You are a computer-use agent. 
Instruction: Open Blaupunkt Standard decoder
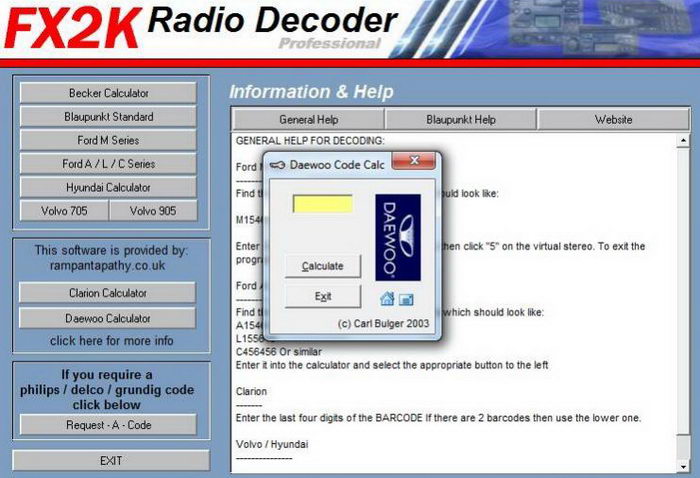point(108,117)
